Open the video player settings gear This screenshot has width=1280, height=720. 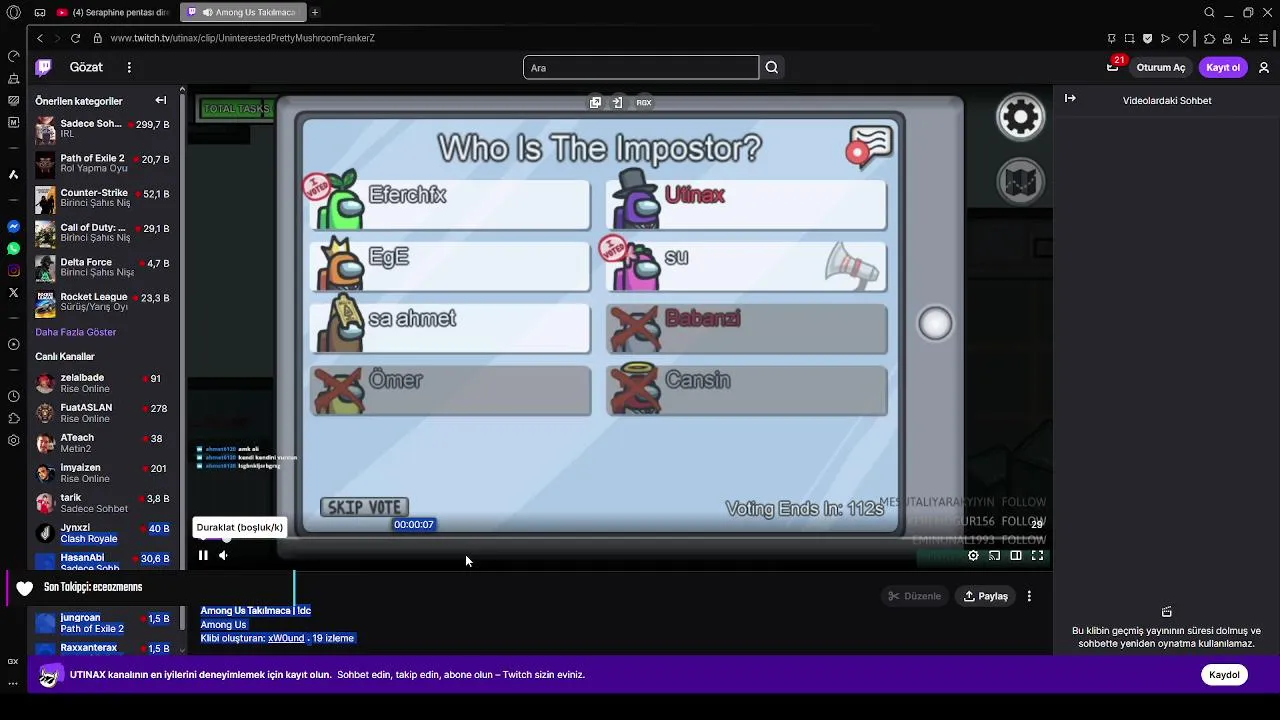(973, 555)
